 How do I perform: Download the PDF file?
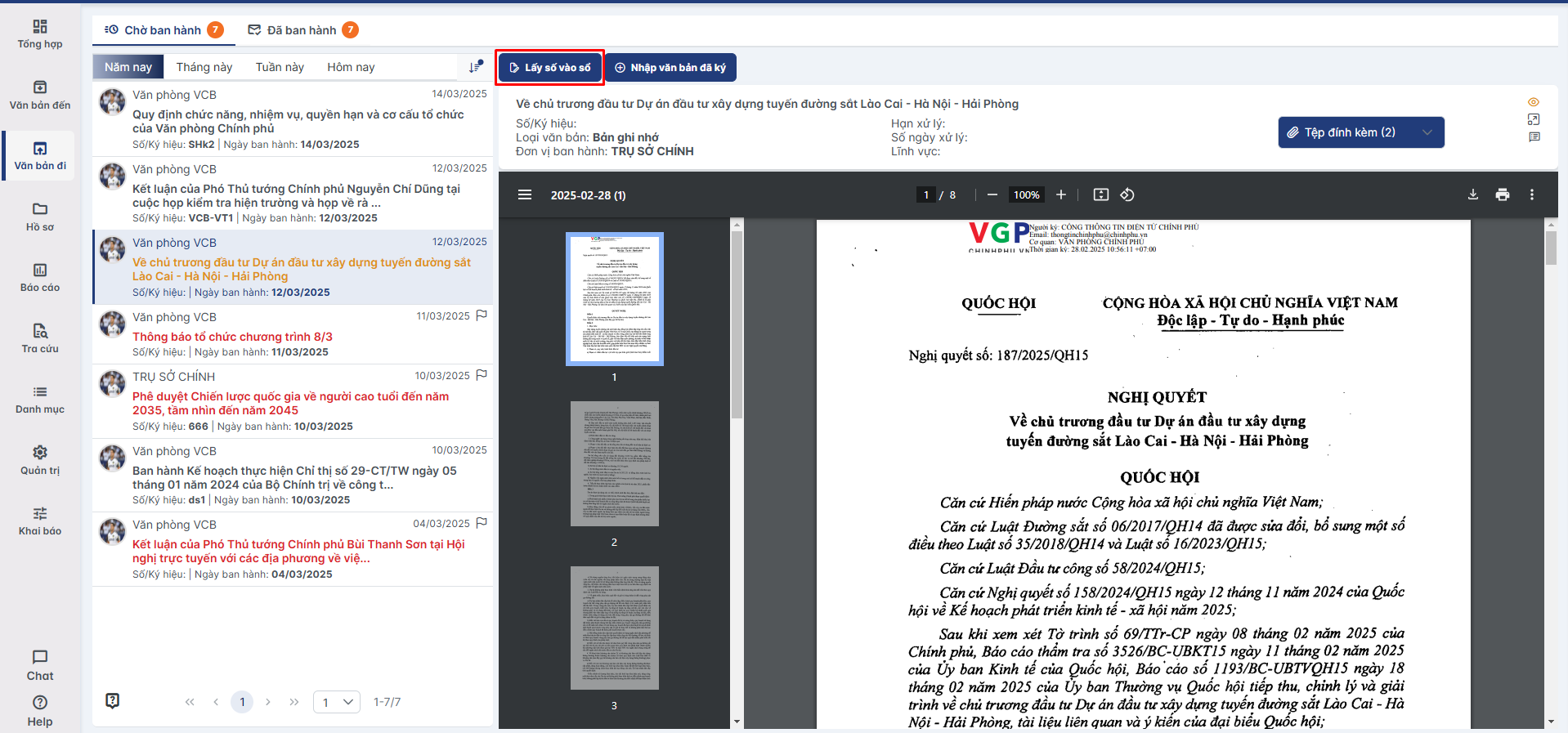coord(1473,194)
